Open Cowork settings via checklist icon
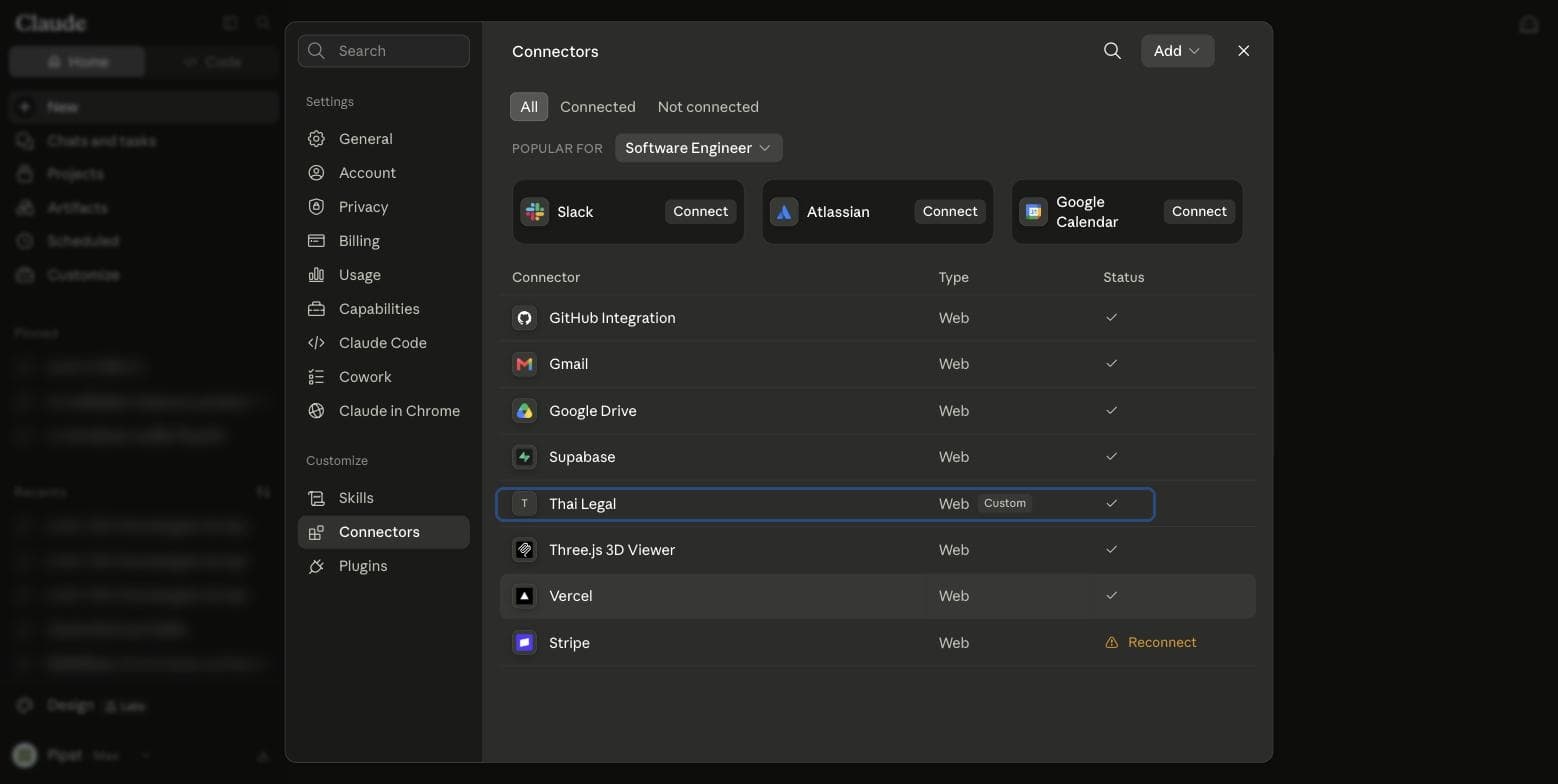This screenshot has width=1558, height=784. click(316, 377)
